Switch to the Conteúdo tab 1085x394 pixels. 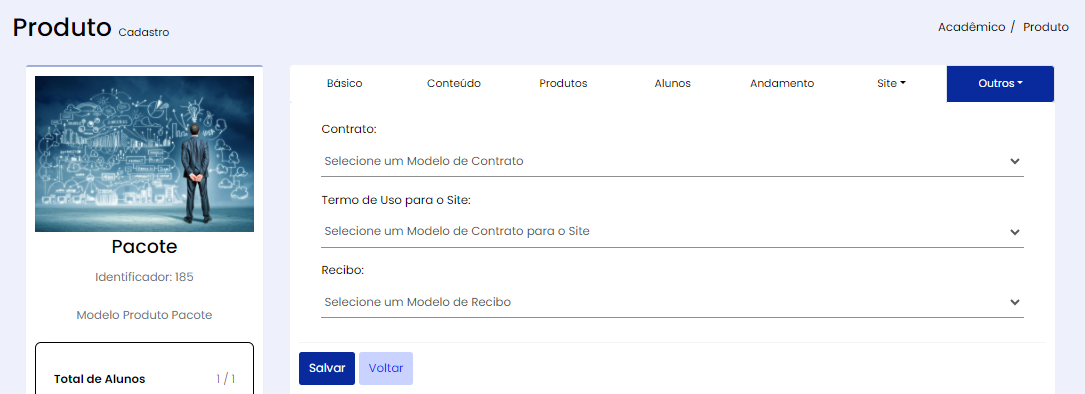(x=453, y=84)
